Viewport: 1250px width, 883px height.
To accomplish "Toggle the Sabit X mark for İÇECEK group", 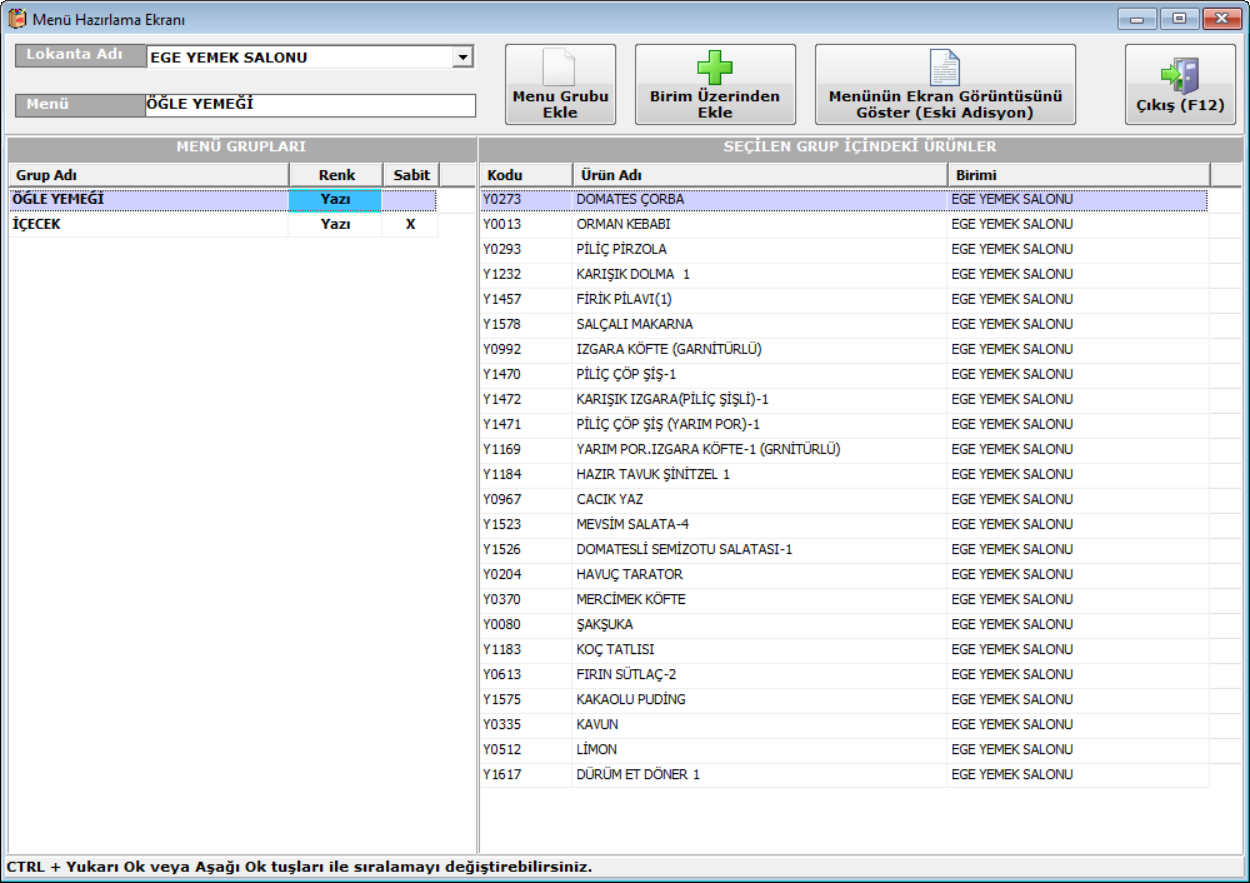I will (410, 225).
